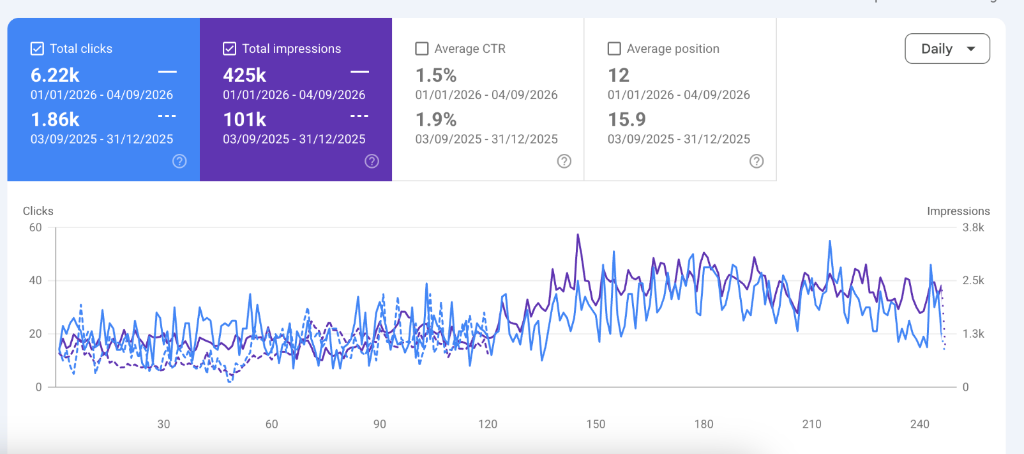
Task: Click the 90 x-axis day label
Action: (x=379, y=425)
